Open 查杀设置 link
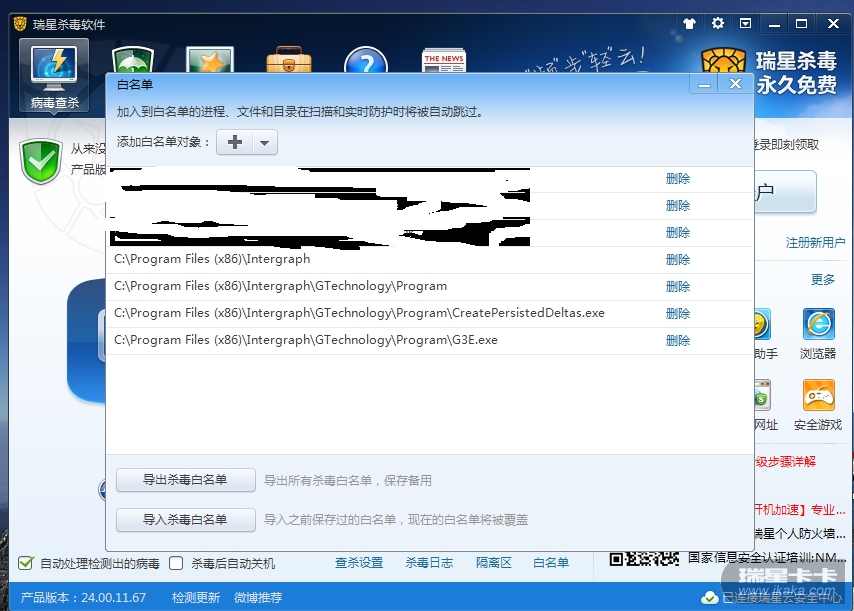Image resolution: width=854 pixels, height=611 pixels. [359, 563]
